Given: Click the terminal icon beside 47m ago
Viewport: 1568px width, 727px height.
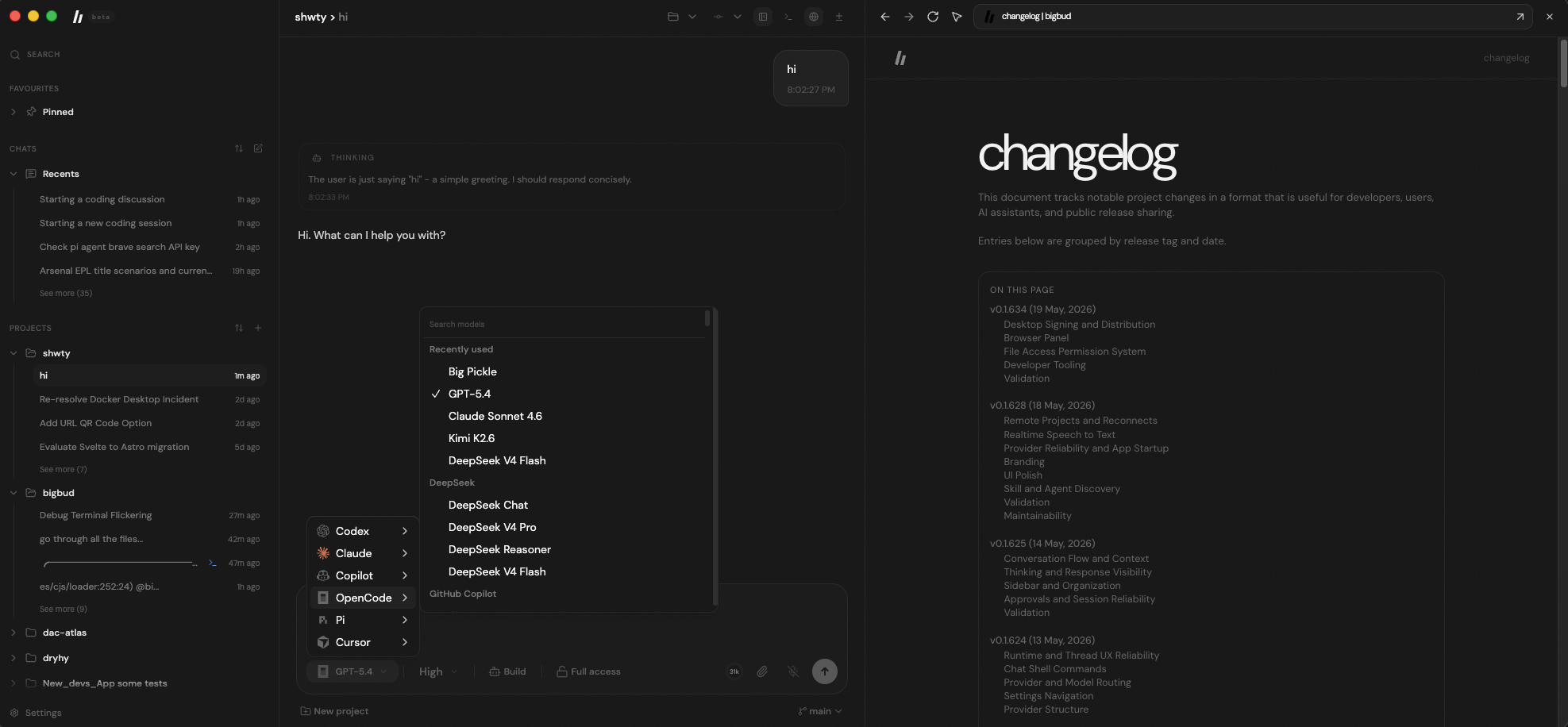Looking at the screenshot, I should [213, 563].
